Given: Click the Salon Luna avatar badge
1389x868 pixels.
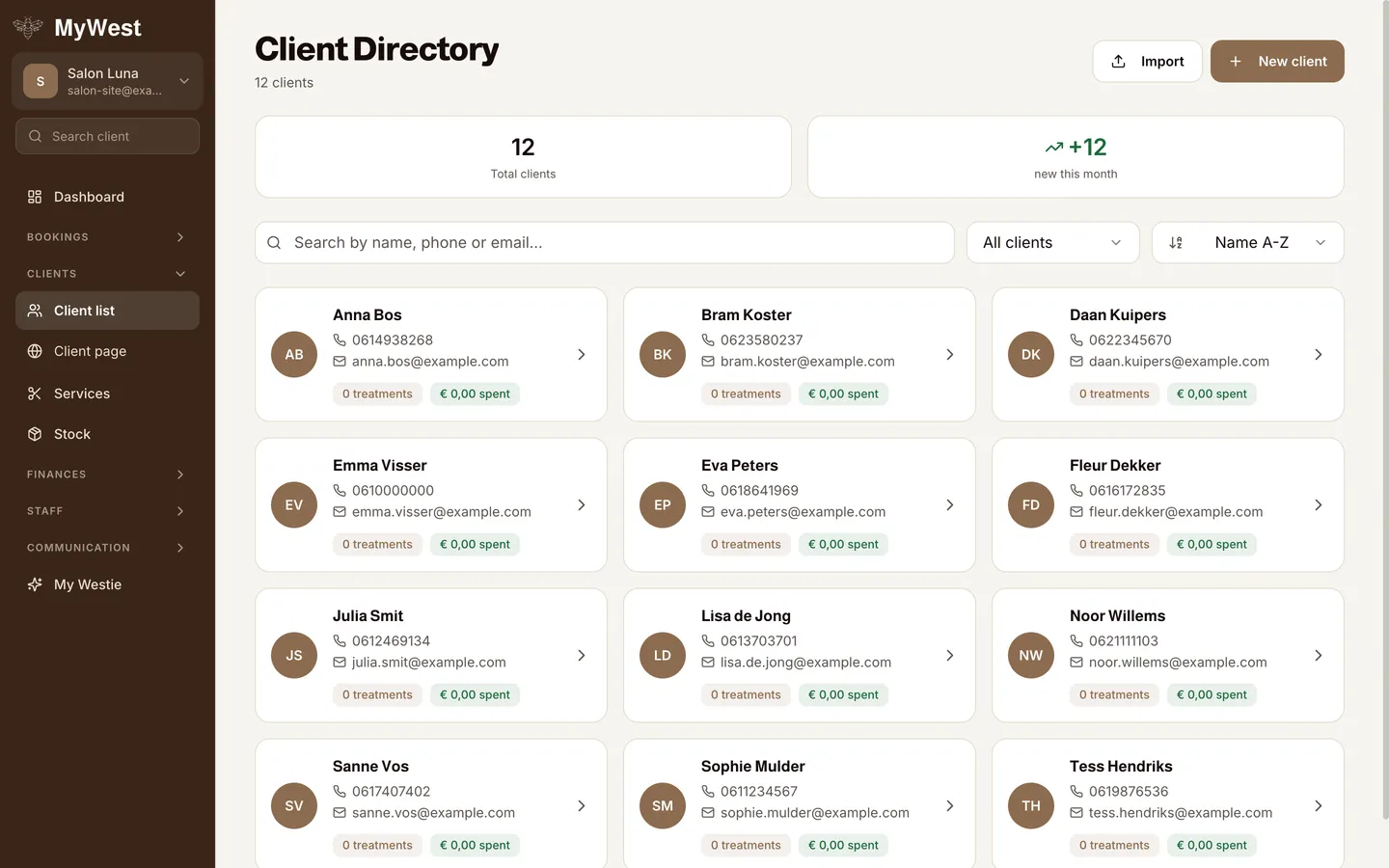Looking at the screenshot, I should (x=41, y=81).
